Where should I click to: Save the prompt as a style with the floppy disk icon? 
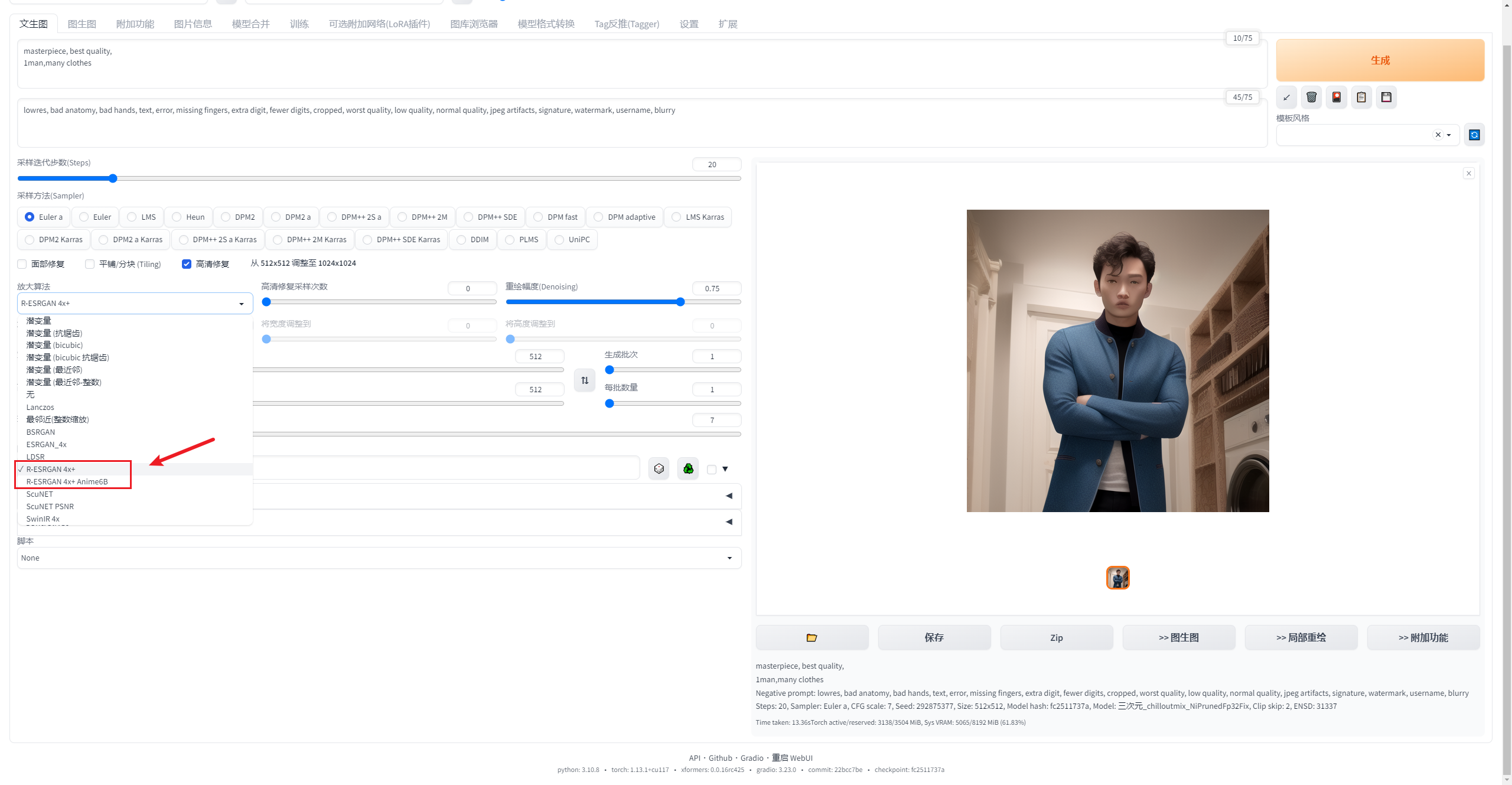[x=1386, y=97]
